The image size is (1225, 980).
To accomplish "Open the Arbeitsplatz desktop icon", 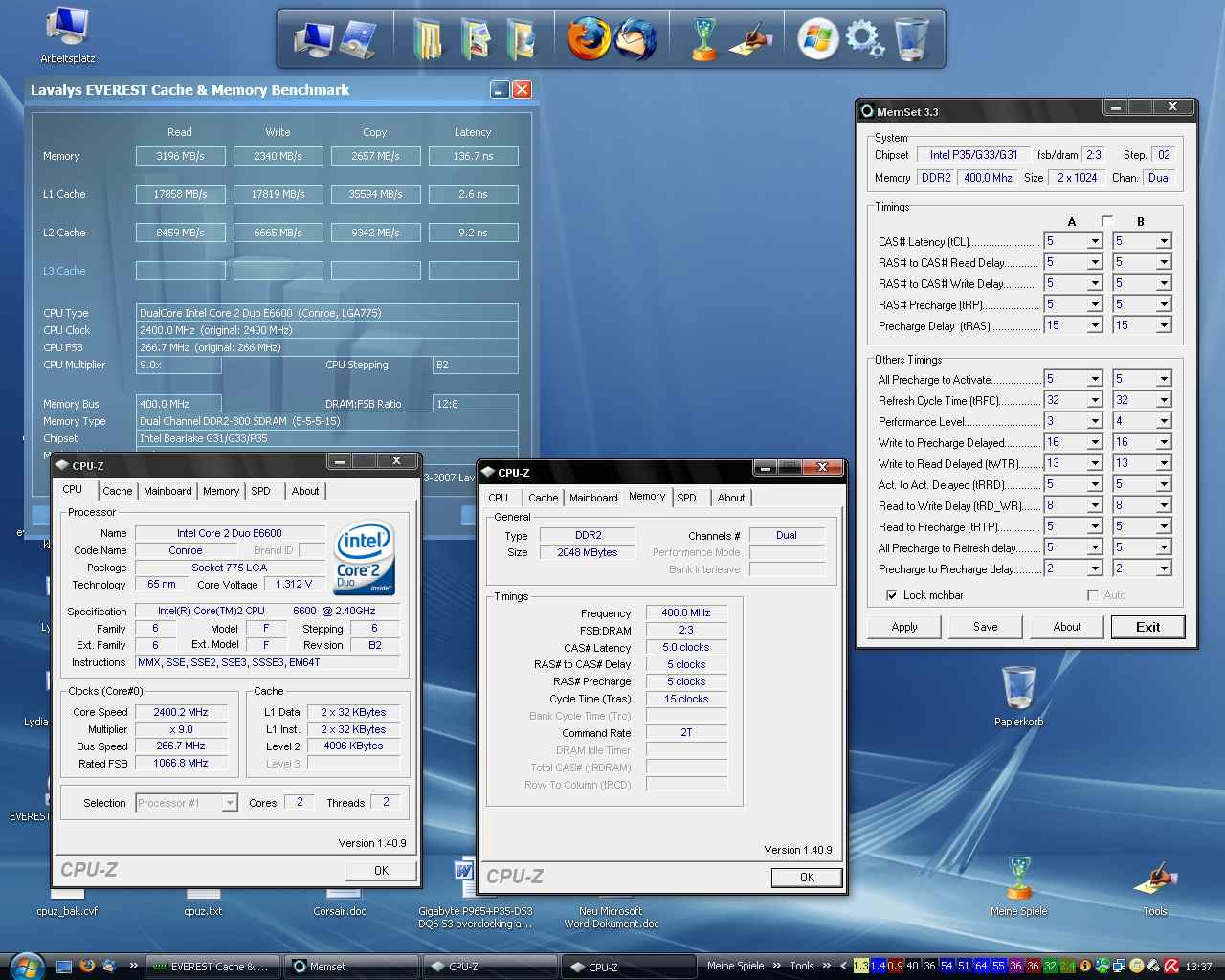I will click(x=68, y=35).
